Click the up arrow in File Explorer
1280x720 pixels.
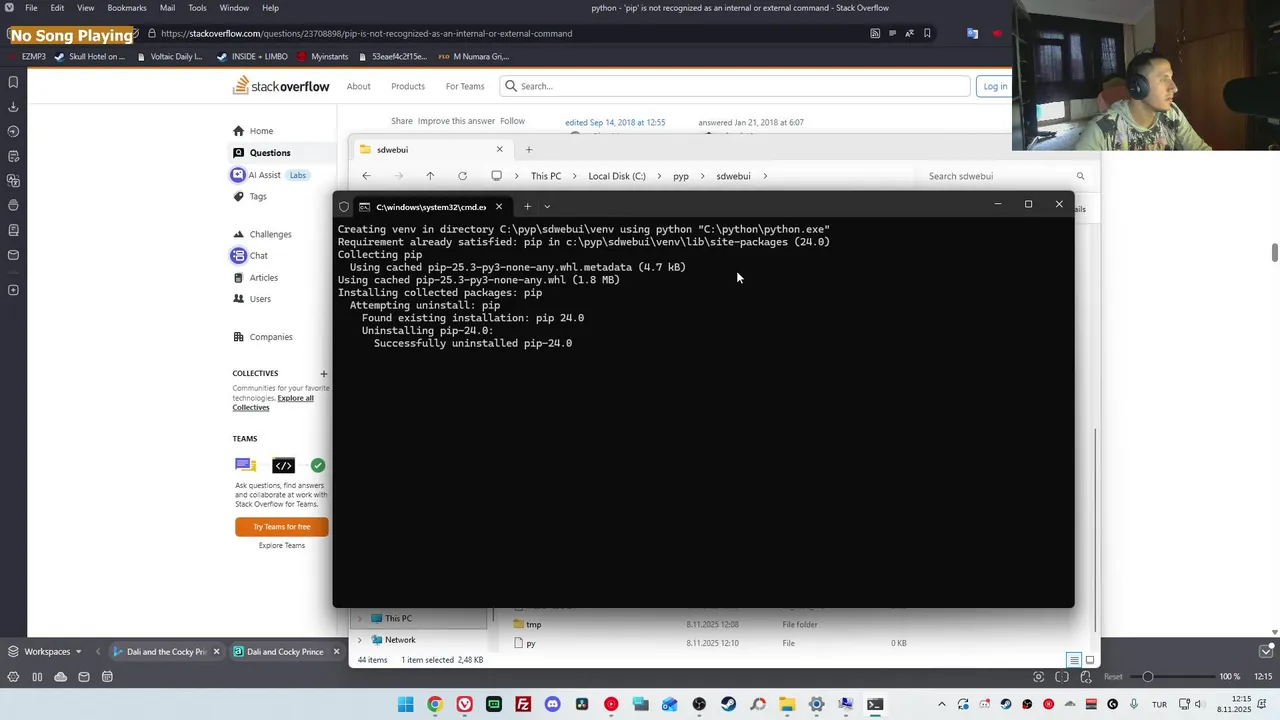pyautogui.click(x=430, y=176)
